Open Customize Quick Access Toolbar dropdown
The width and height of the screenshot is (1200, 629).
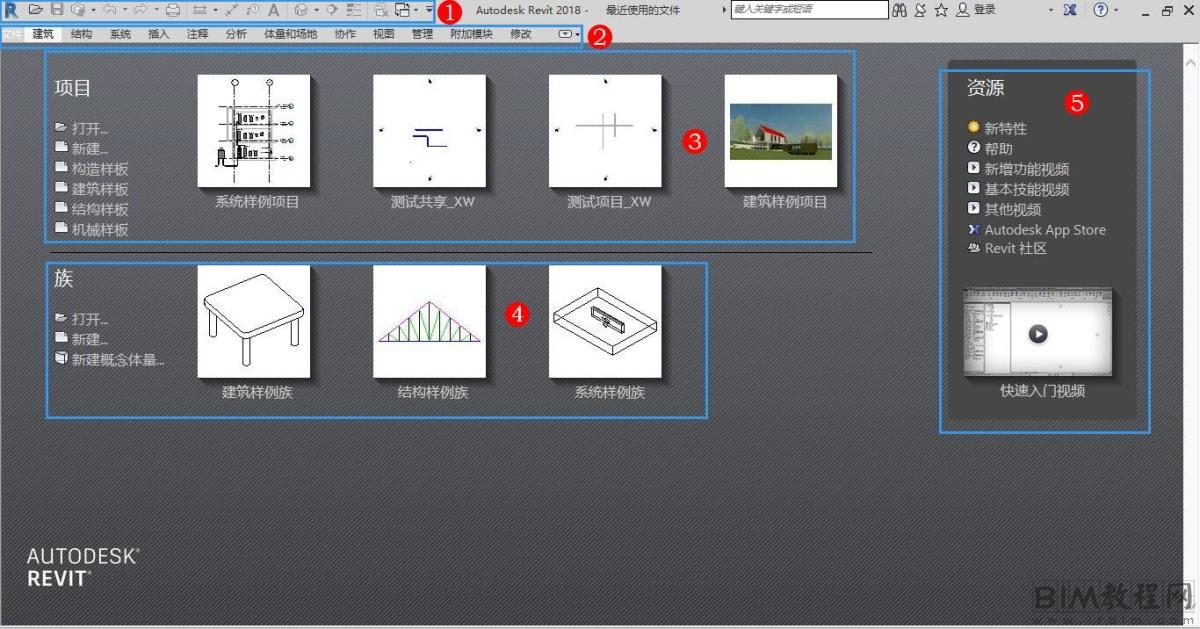[429, 9]
